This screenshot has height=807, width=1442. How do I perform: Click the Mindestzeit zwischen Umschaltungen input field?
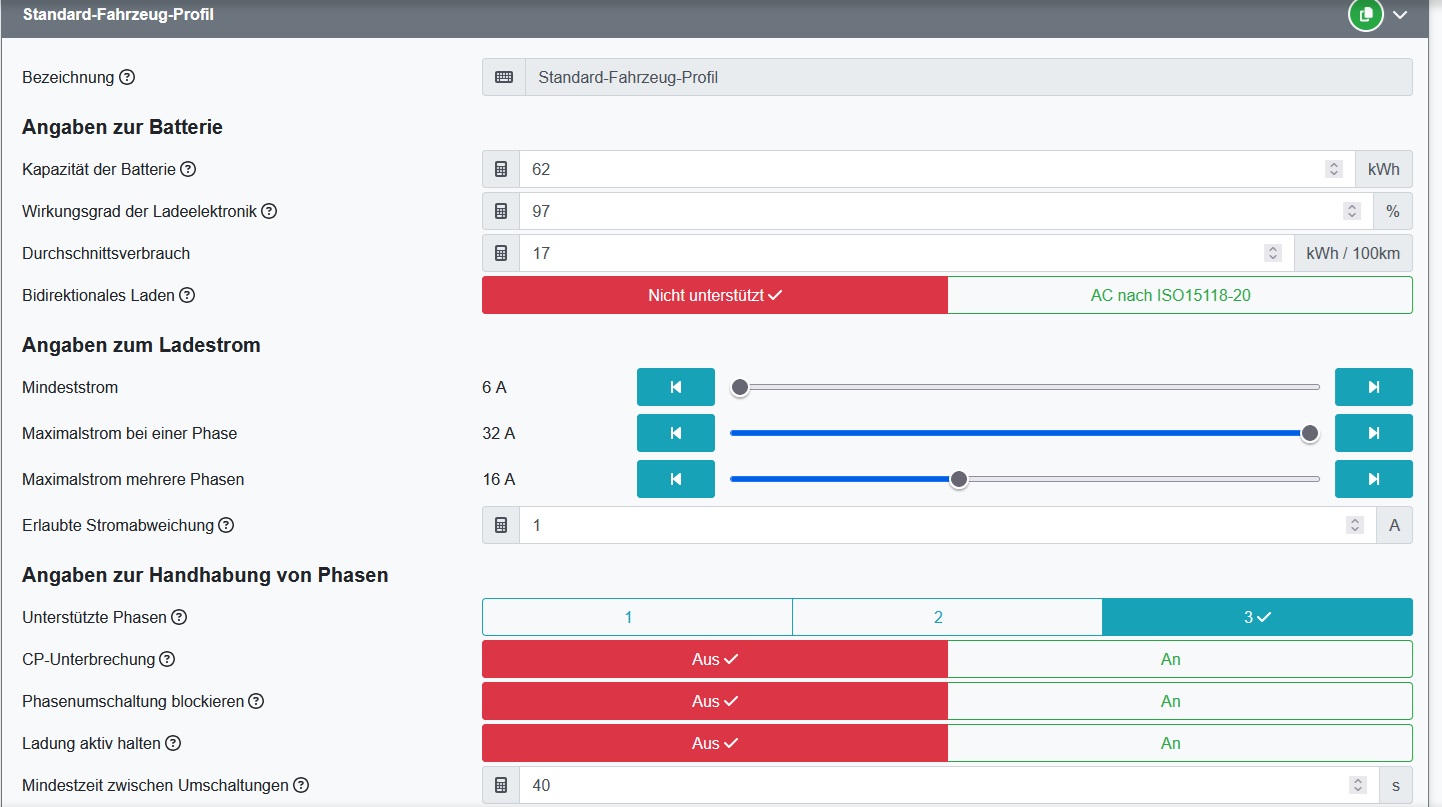[949, 785]
